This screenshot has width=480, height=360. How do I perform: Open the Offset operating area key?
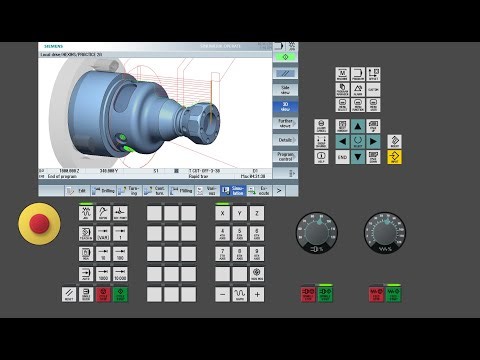point(373,74)
